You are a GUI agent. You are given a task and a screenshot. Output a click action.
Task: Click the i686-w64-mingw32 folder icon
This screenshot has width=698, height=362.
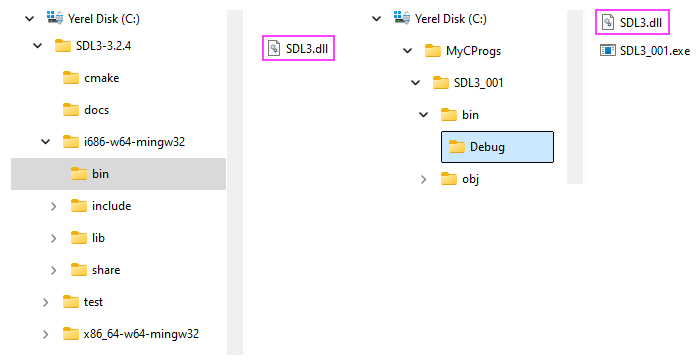pos(71,142)
